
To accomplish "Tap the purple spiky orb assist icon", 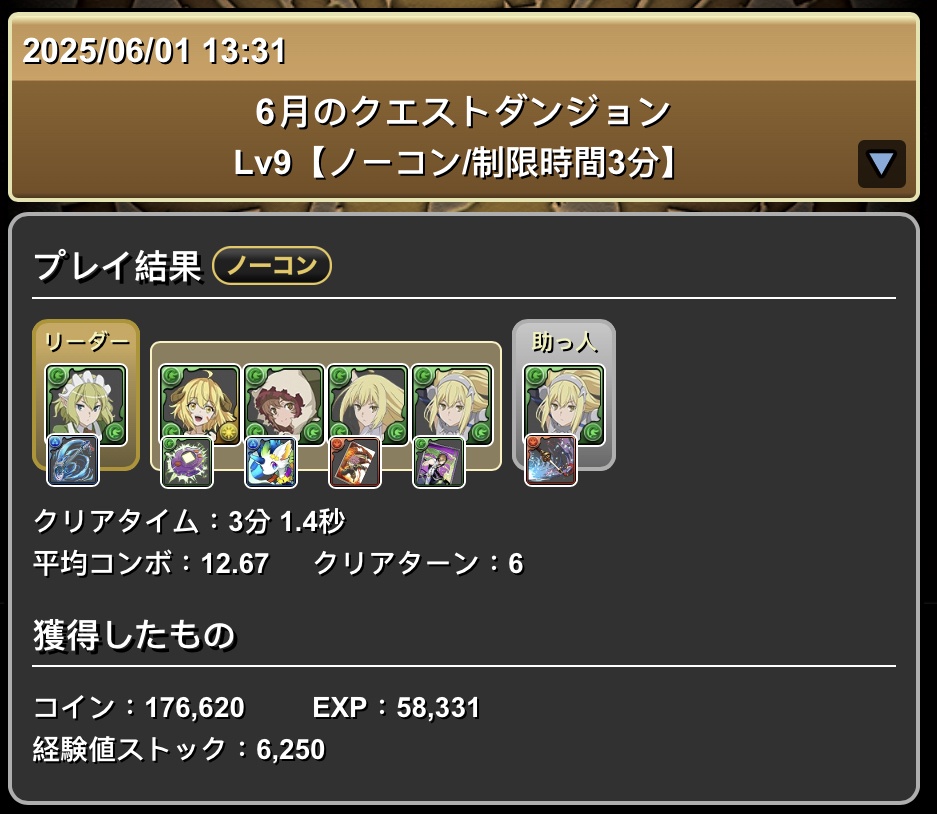I will point(187,462).
